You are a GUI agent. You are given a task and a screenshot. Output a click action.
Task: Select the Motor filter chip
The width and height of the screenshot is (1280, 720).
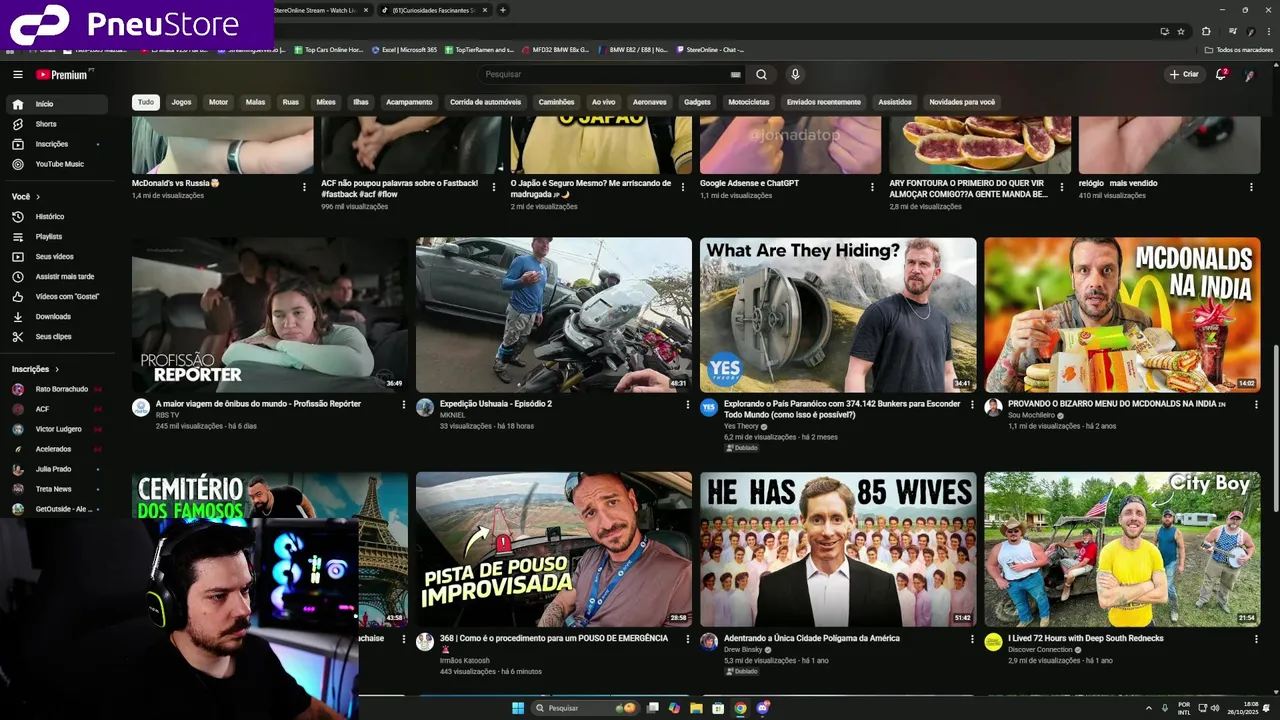point(218,102)
